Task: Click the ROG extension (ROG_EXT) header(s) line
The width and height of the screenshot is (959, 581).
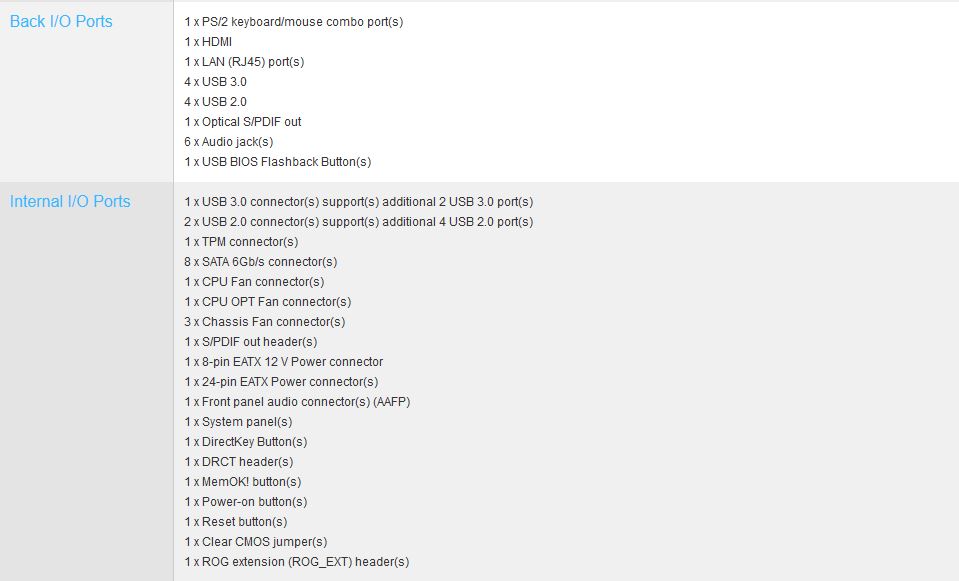Action: [x=297, y=561]
